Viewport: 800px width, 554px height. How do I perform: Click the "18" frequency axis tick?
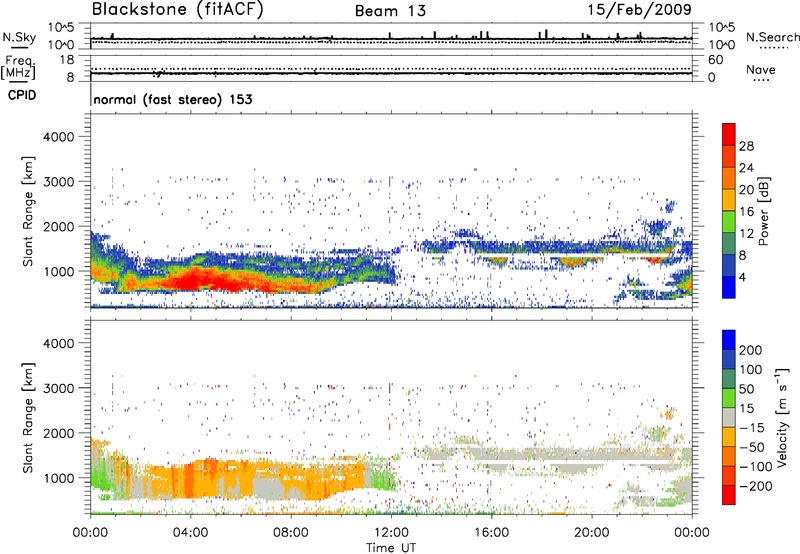(x=67, y=60)
